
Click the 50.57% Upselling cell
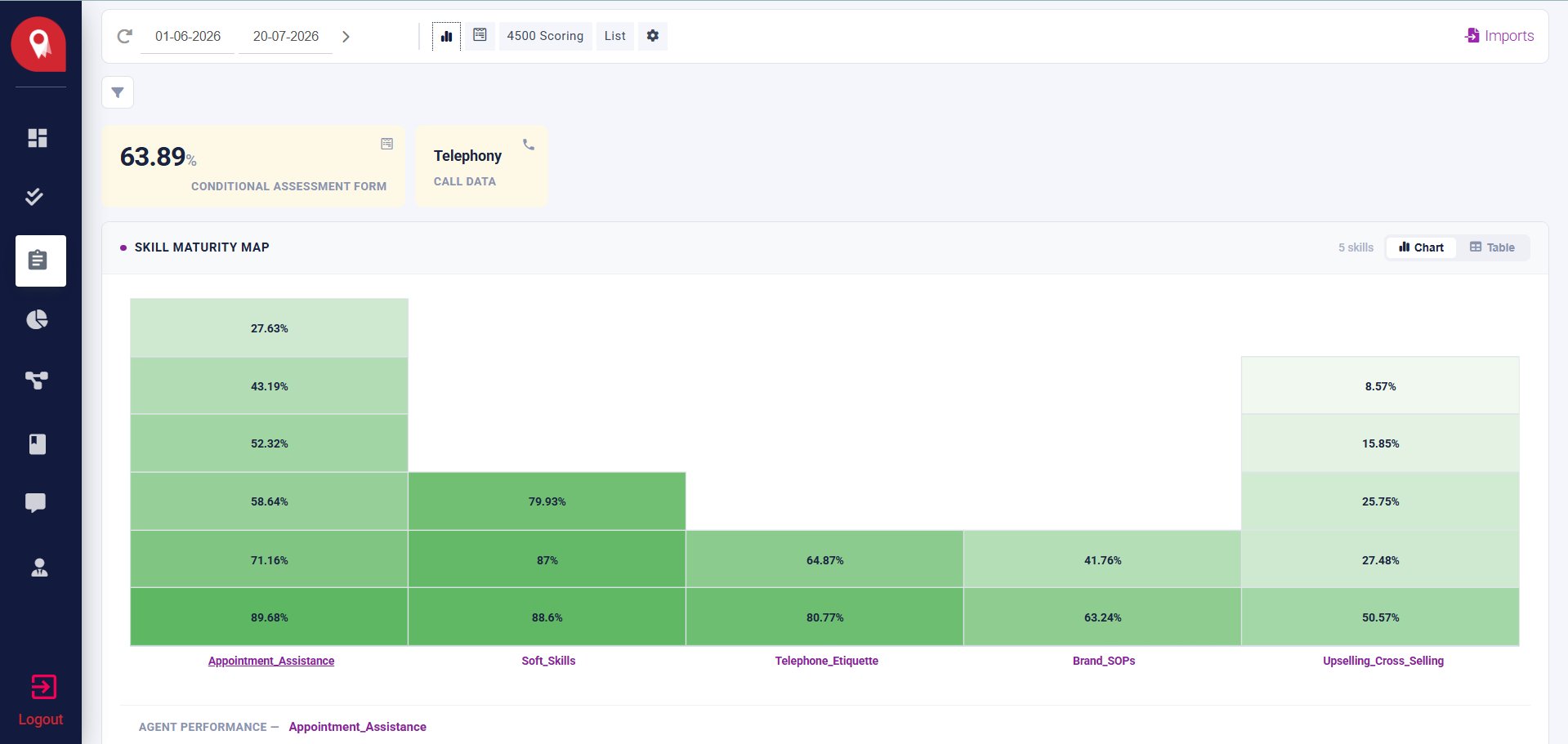(1381, 617)
